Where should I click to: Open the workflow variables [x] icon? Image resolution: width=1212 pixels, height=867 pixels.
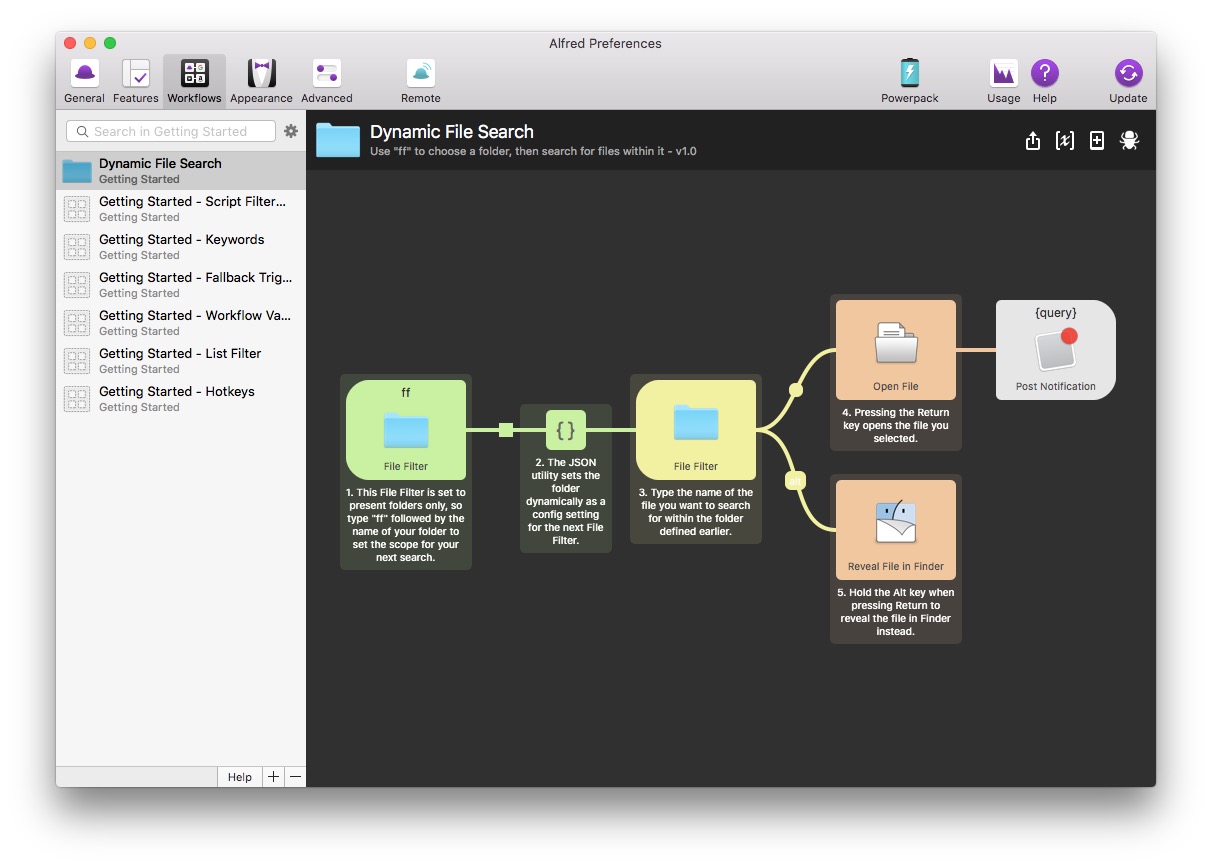1065,141
